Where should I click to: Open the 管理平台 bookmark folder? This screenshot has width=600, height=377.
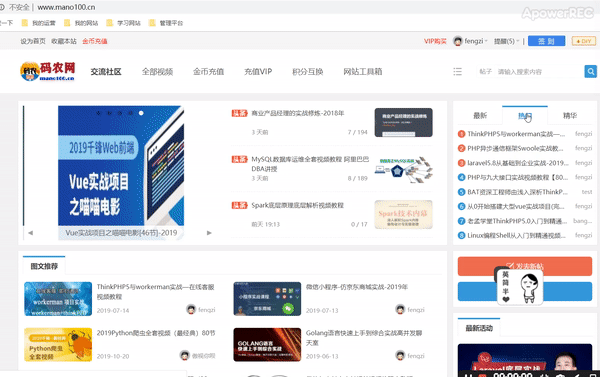pos(166,23)
